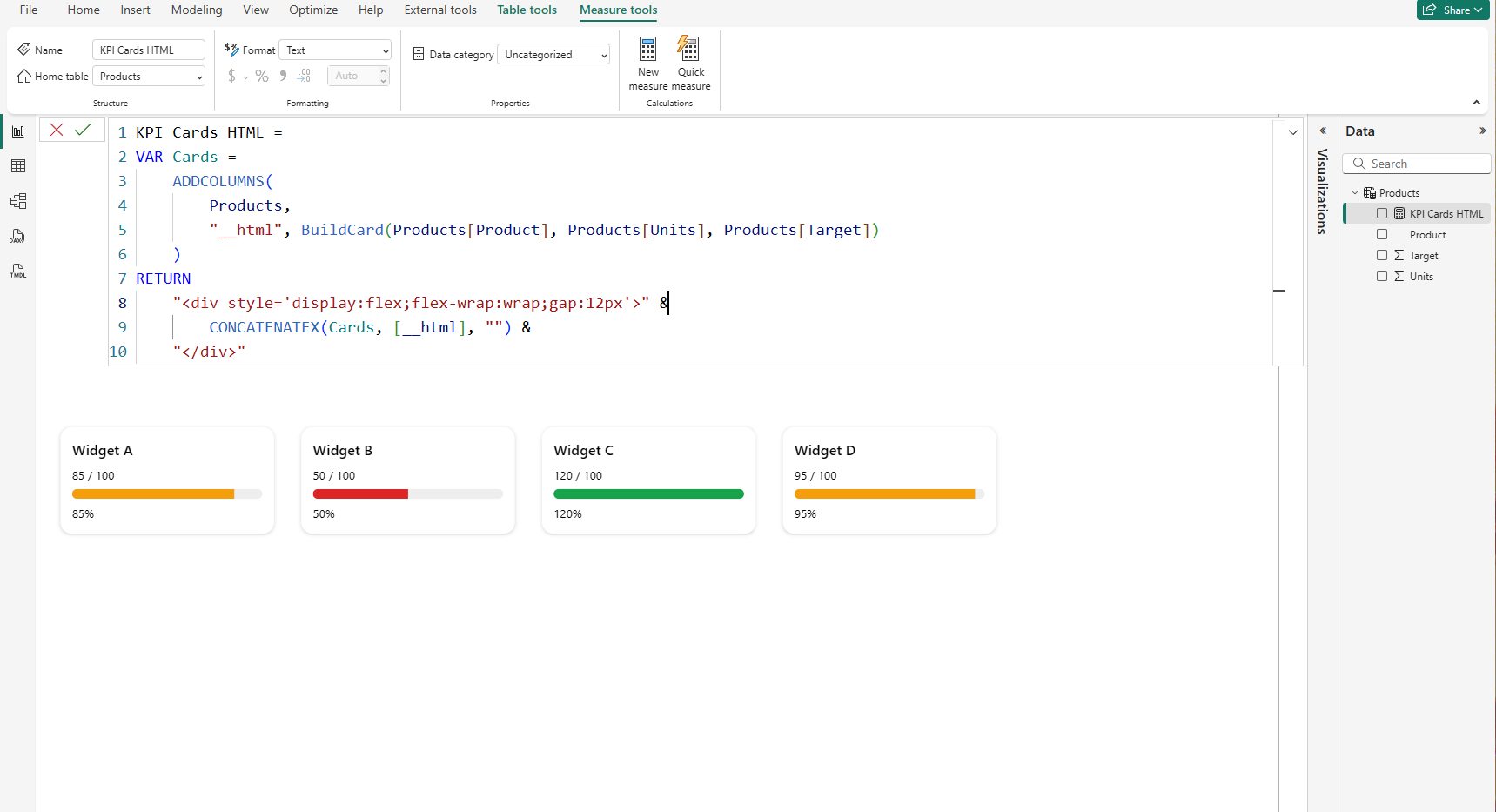Commit formula with green checkmark
1496x812 pixels.
83,130
